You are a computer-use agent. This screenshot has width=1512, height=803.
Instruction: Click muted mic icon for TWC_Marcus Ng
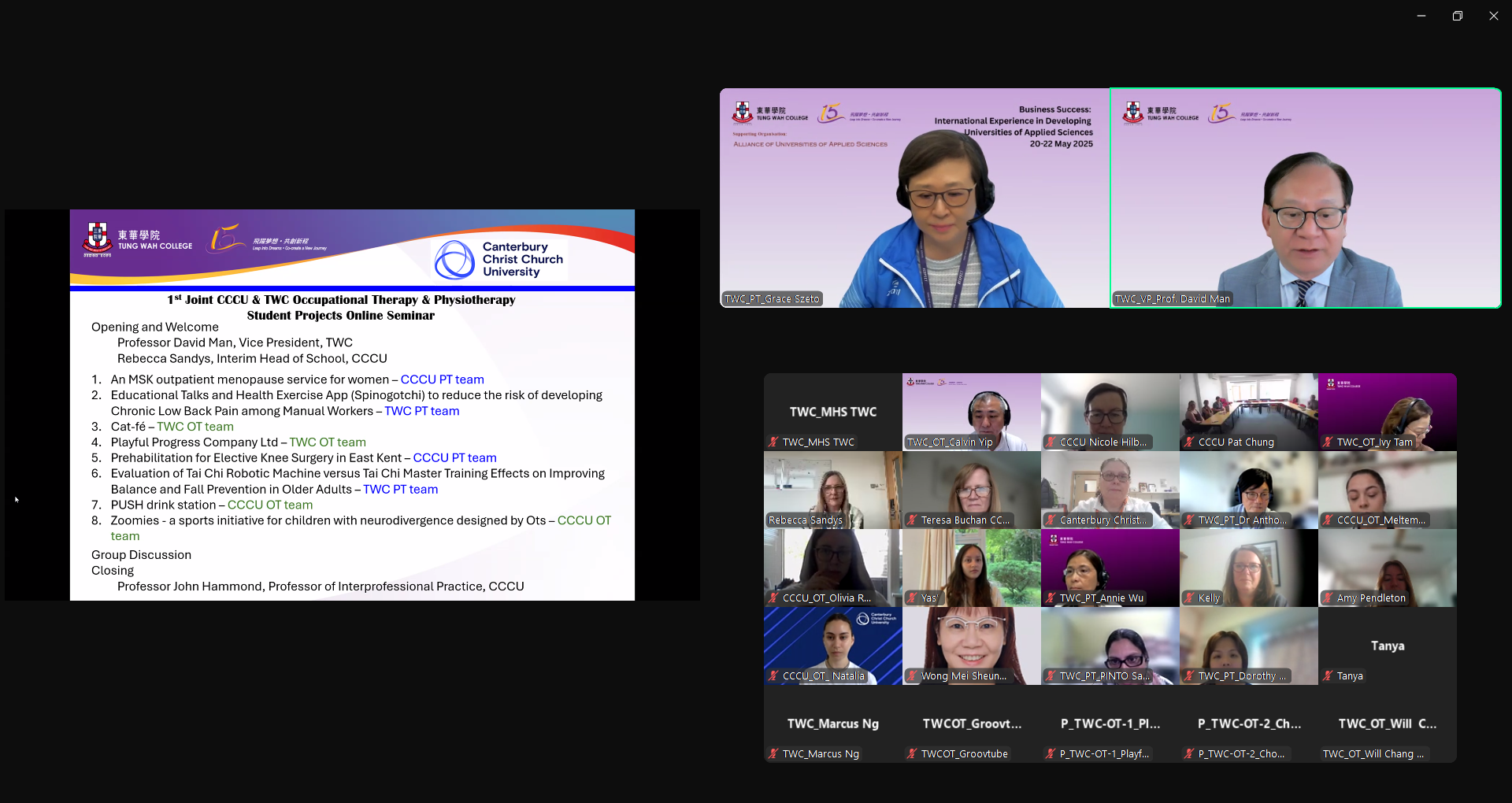773,754
